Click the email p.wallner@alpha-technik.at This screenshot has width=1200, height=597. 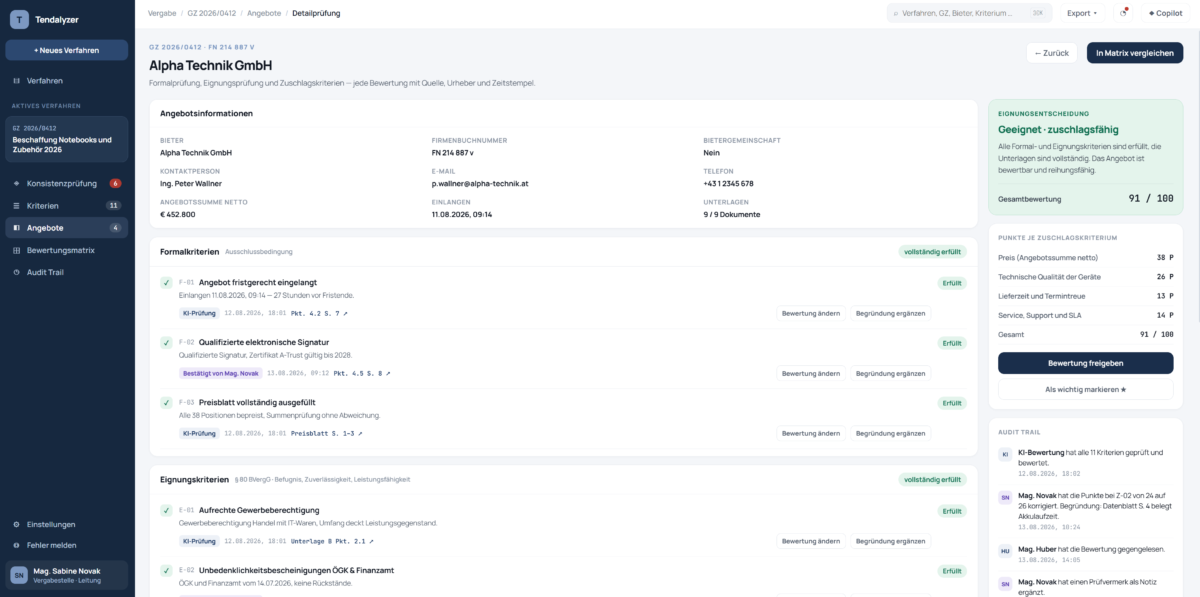(x=480, y=184)
